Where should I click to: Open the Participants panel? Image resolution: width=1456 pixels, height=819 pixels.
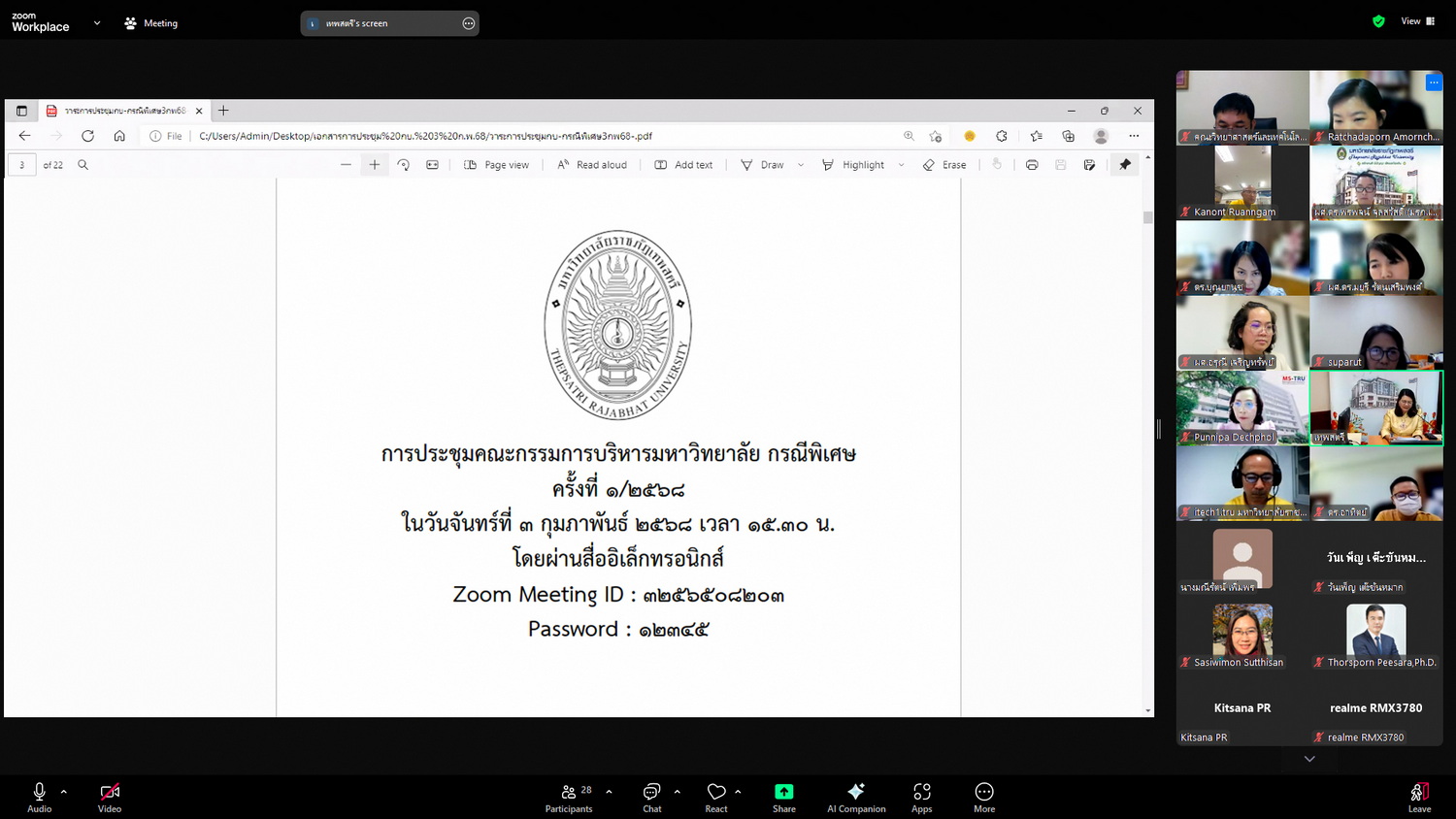pos(569,797)
